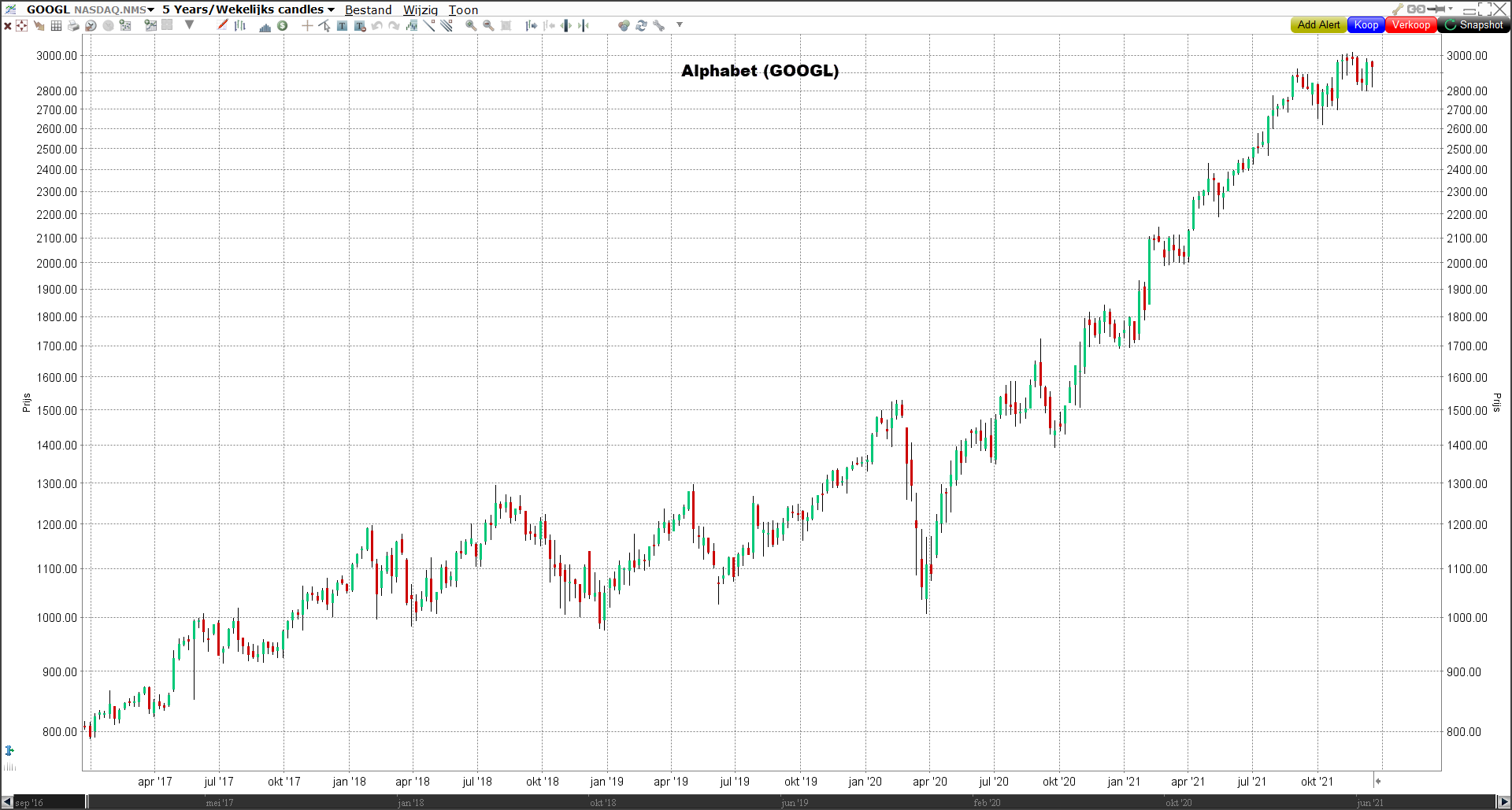Toggle the data grid table icon

coord(56,26)
